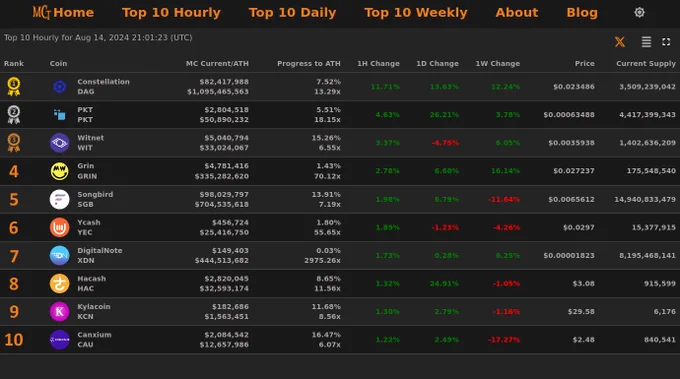Image resolution: width=680 pixels, height=379 pixels.
Task: Click Kylacoin supply 6,176
Action: tap(664, 311)
